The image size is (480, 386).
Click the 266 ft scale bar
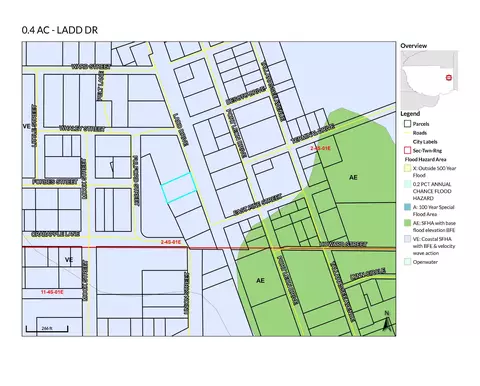tap(47, 329)
